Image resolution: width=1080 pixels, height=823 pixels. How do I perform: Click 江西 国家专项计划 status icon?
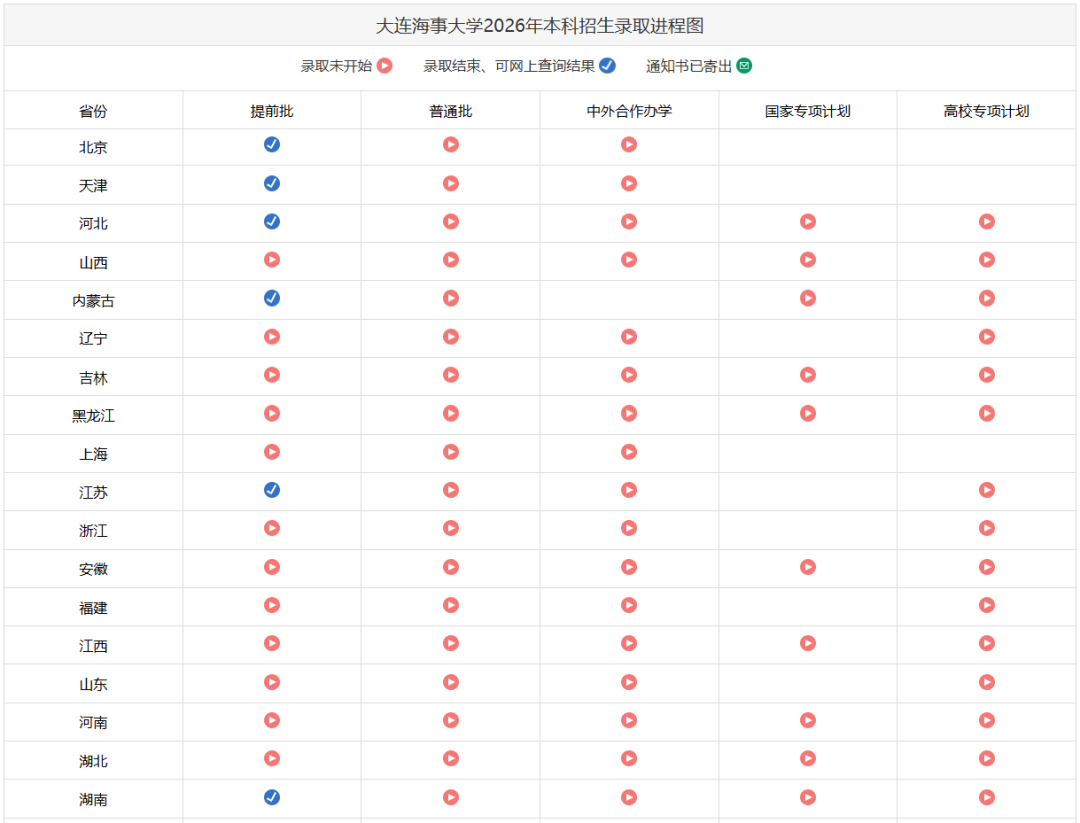808,643
